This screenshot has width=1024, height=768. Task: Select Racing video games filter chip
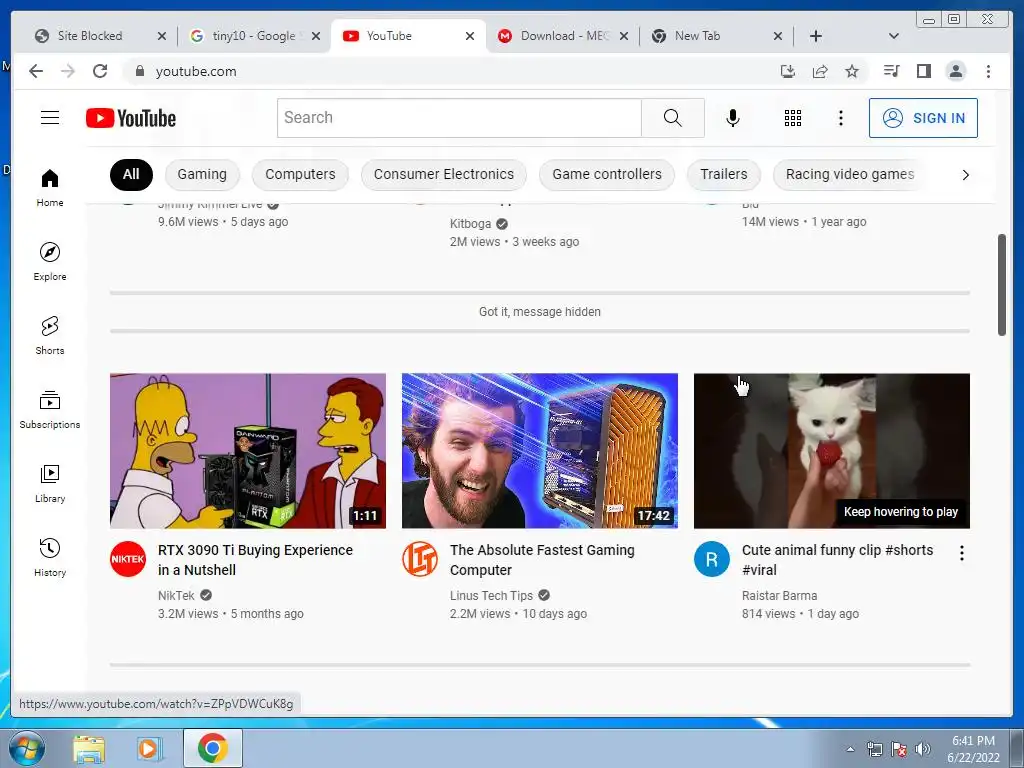coord(850,174)
